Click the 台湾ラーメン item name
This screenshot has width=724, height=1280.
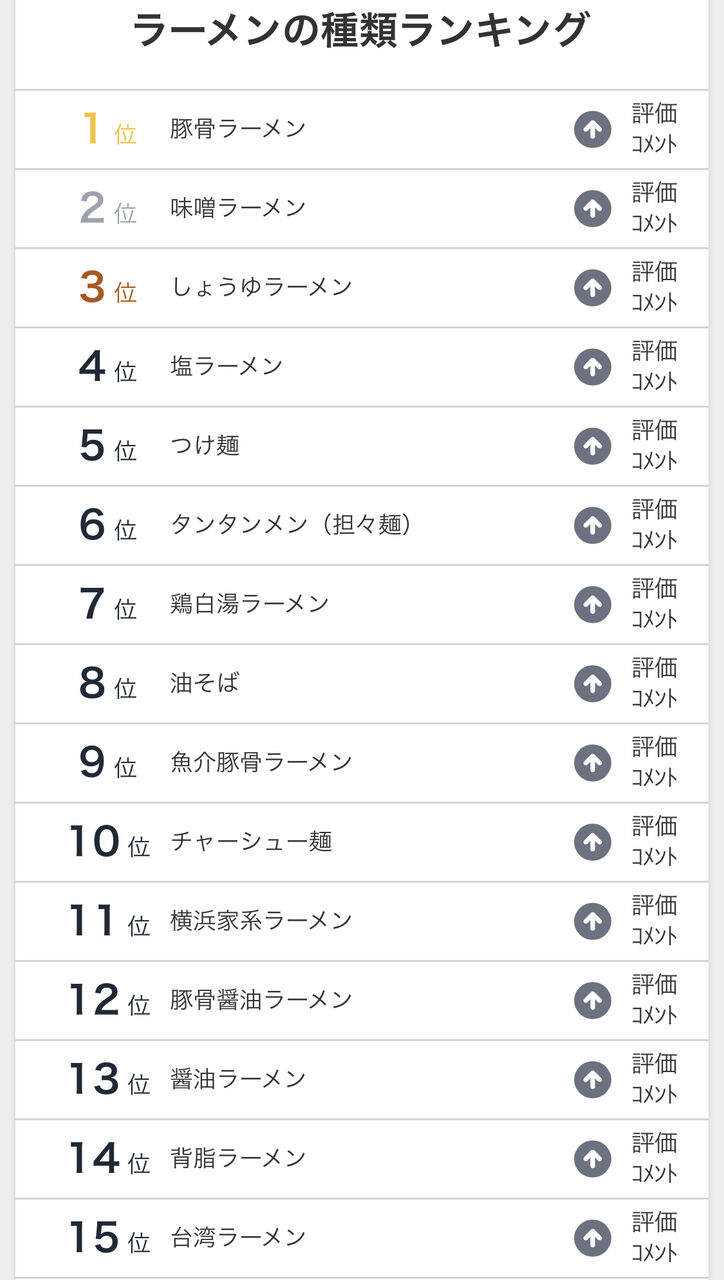pos(238,1237)
